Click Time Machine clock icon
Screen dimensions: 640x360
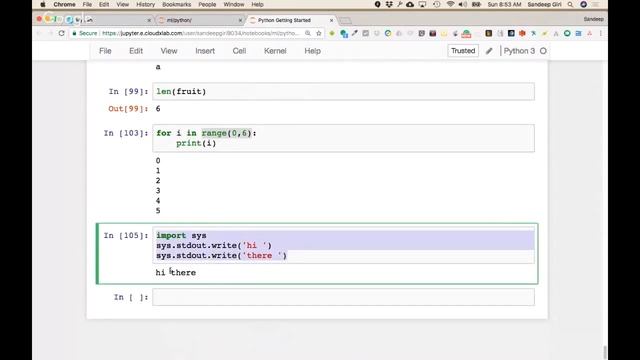[x=436, y=4]
